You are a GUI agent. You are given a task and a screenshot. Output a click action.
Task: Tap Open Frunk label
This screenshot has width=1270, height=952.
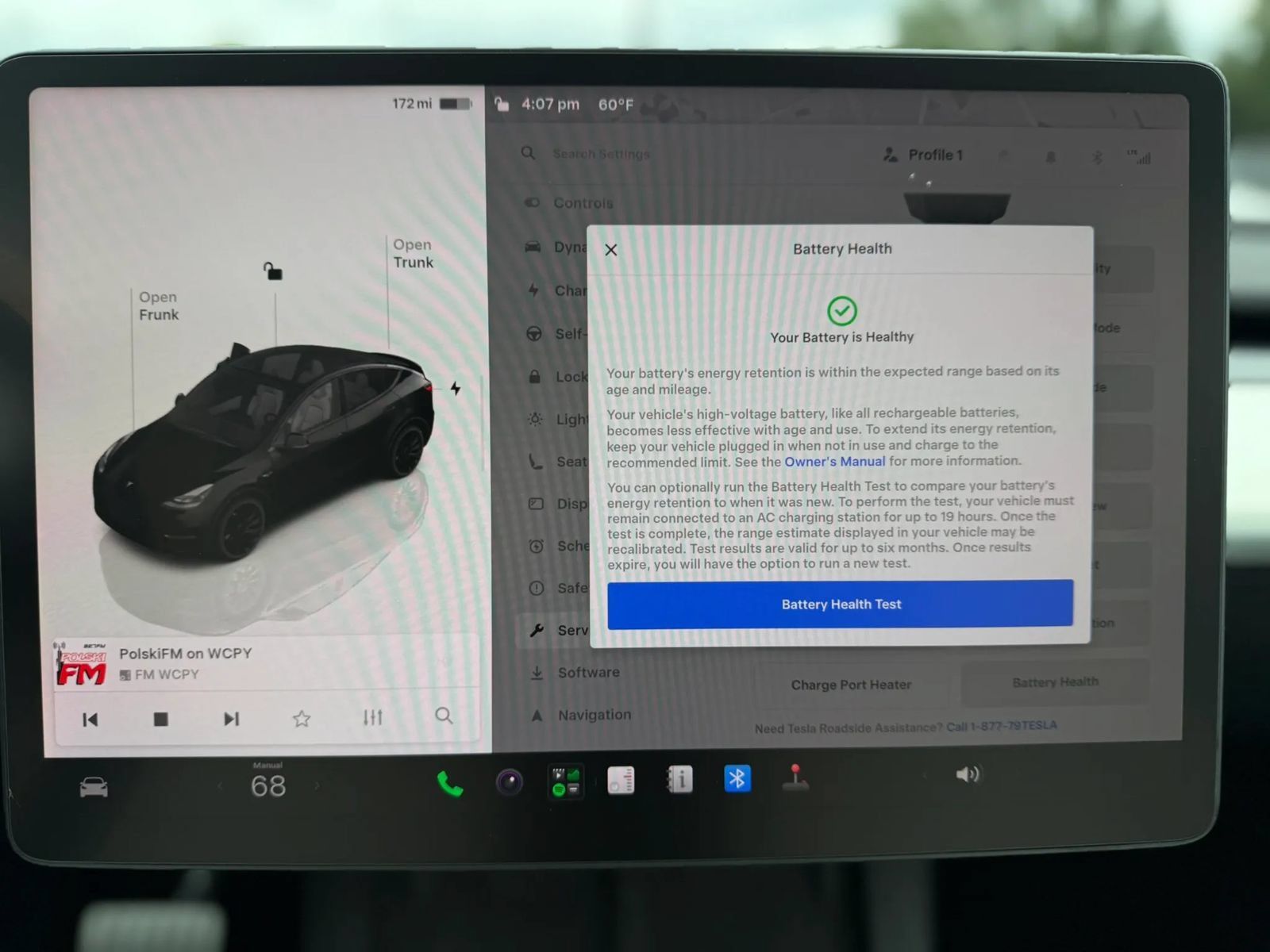tap(159, 305)
